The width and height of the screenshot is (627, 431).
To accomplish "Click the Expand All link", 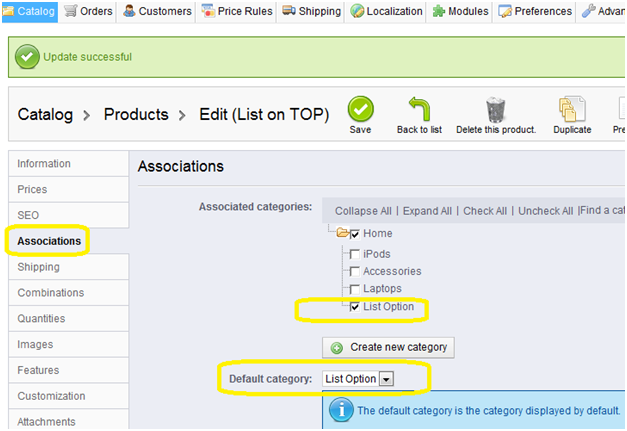I will 427,211.
